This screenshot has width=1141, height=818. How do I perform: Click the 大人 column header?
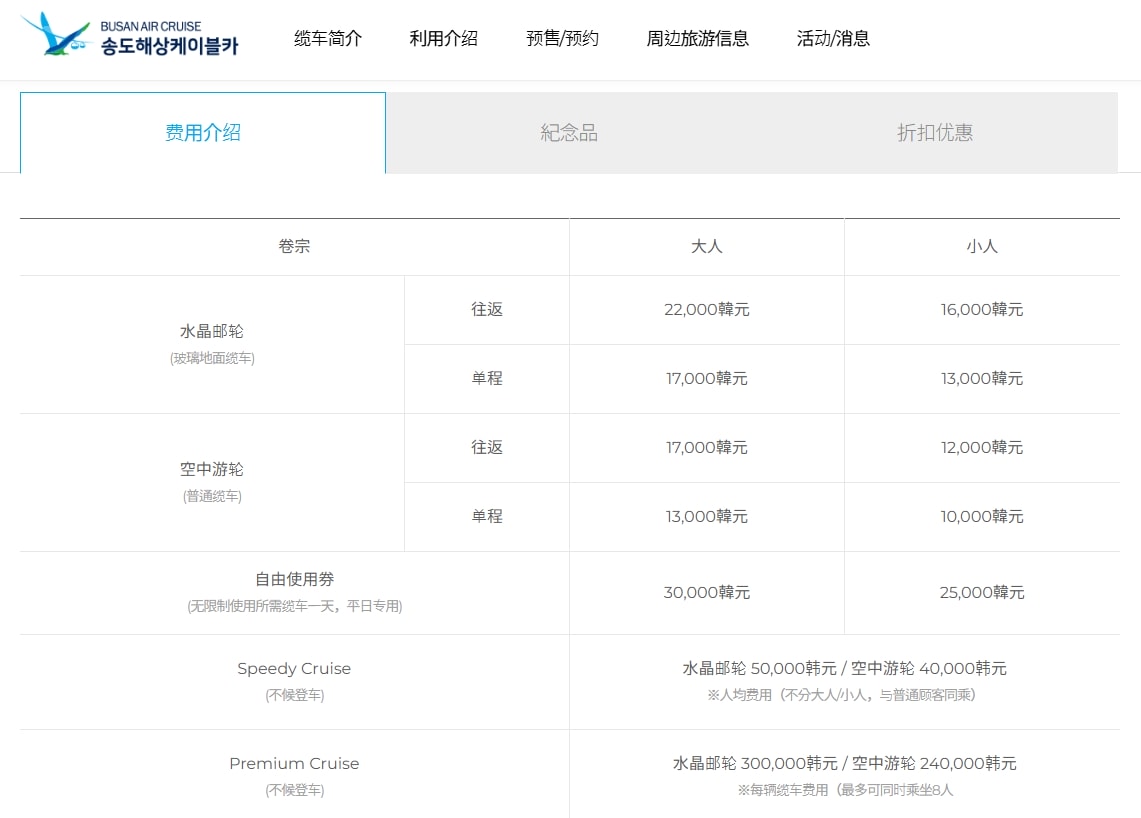point(707,247)
